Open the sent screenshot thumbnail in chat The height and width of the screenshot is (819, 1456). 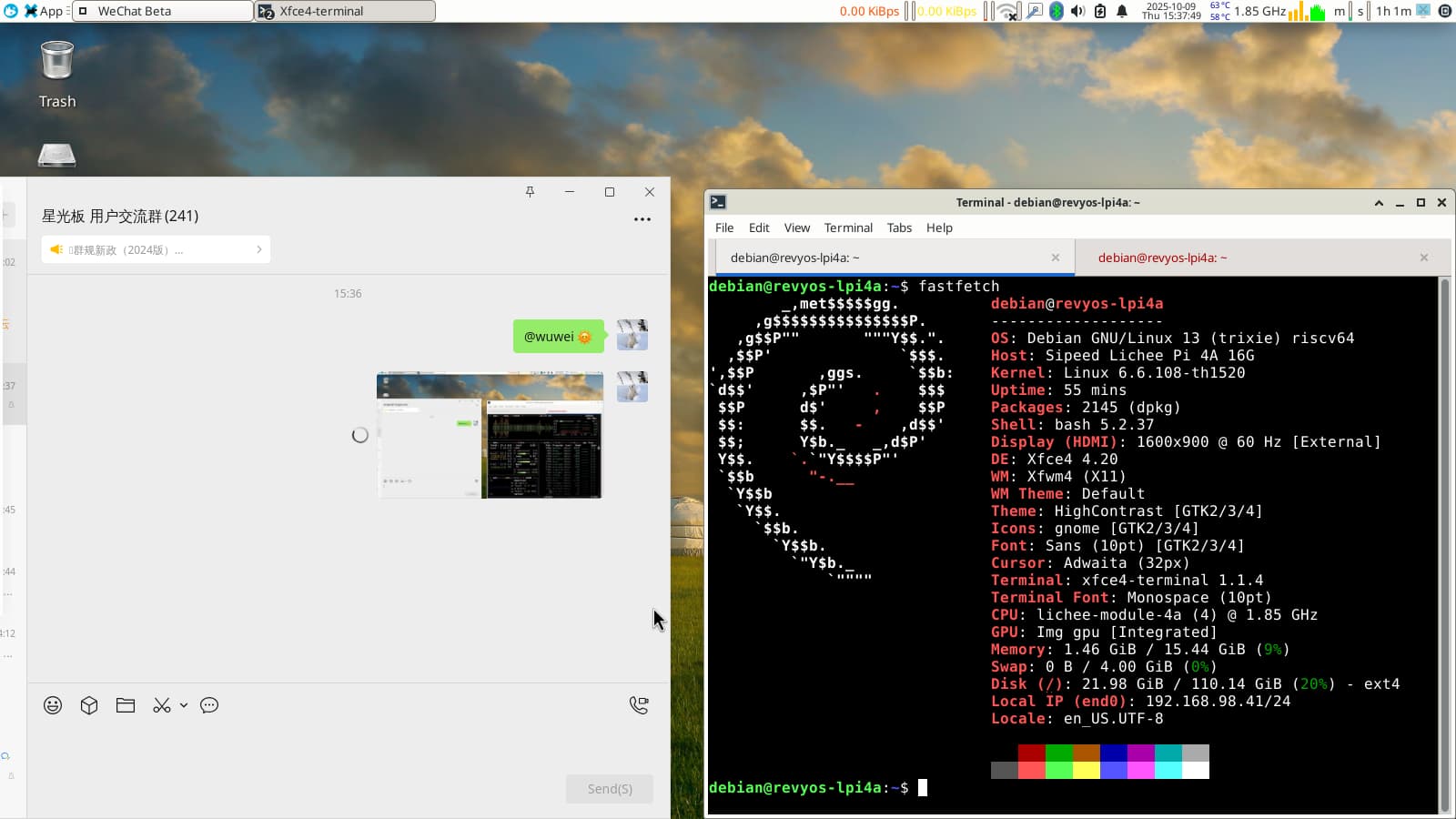tap(490, 435)
